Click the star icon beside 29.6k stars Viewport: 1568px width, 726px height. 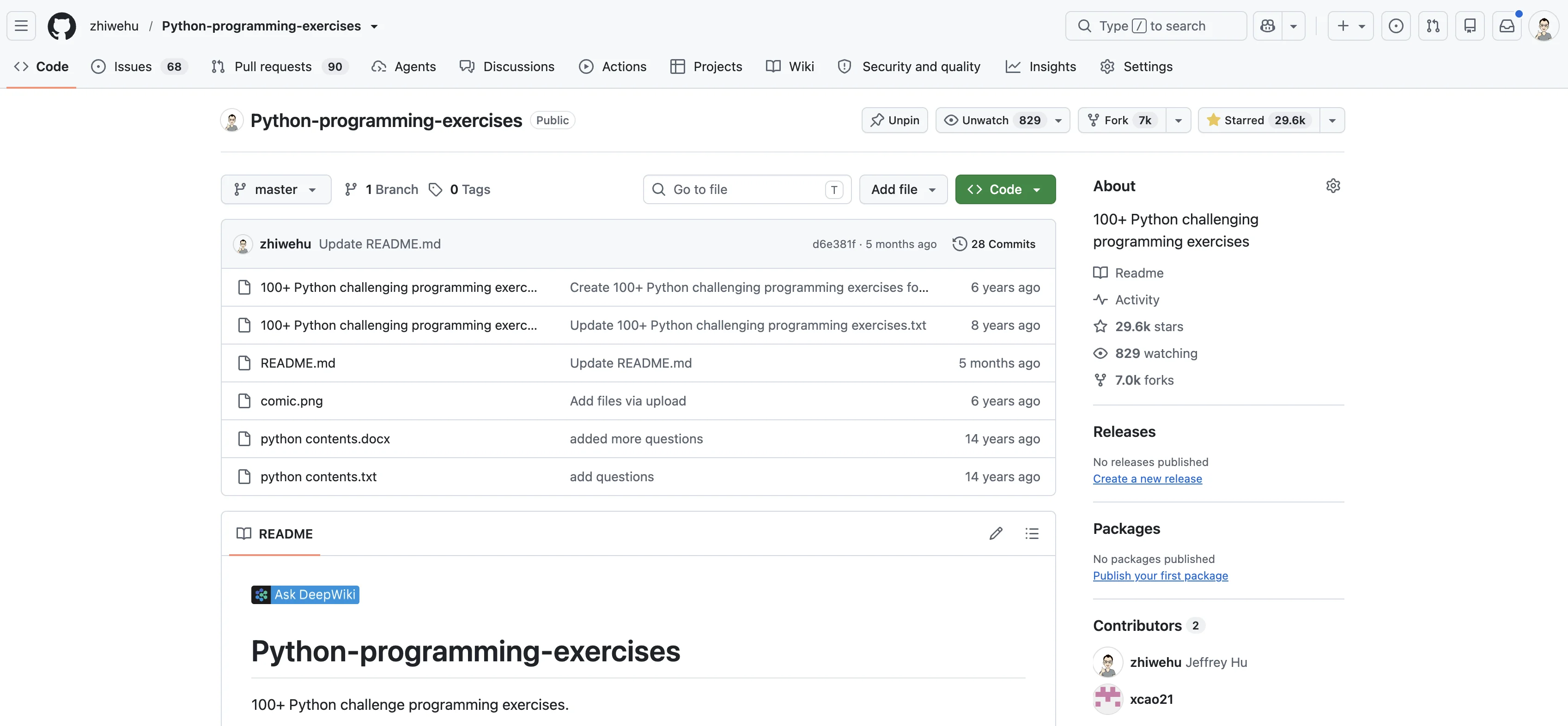[x=1100, y=326]
